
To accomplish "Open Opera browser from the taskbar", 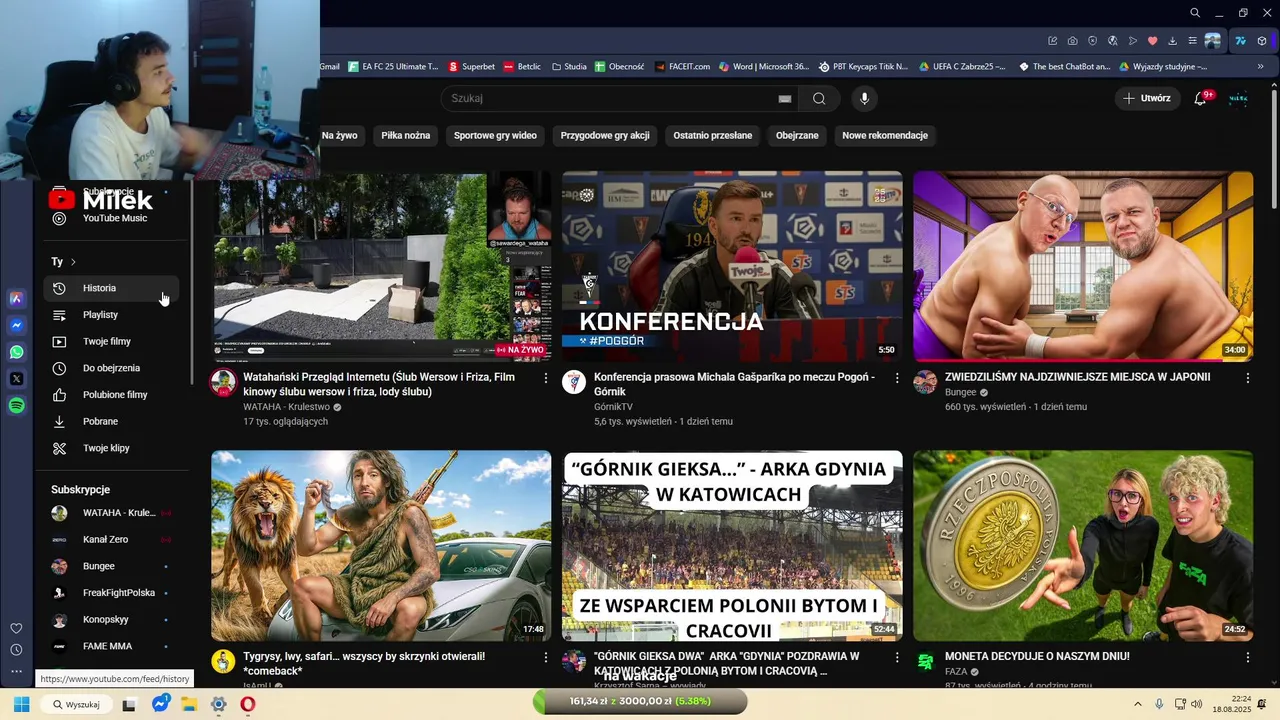I will pos(247,704).
